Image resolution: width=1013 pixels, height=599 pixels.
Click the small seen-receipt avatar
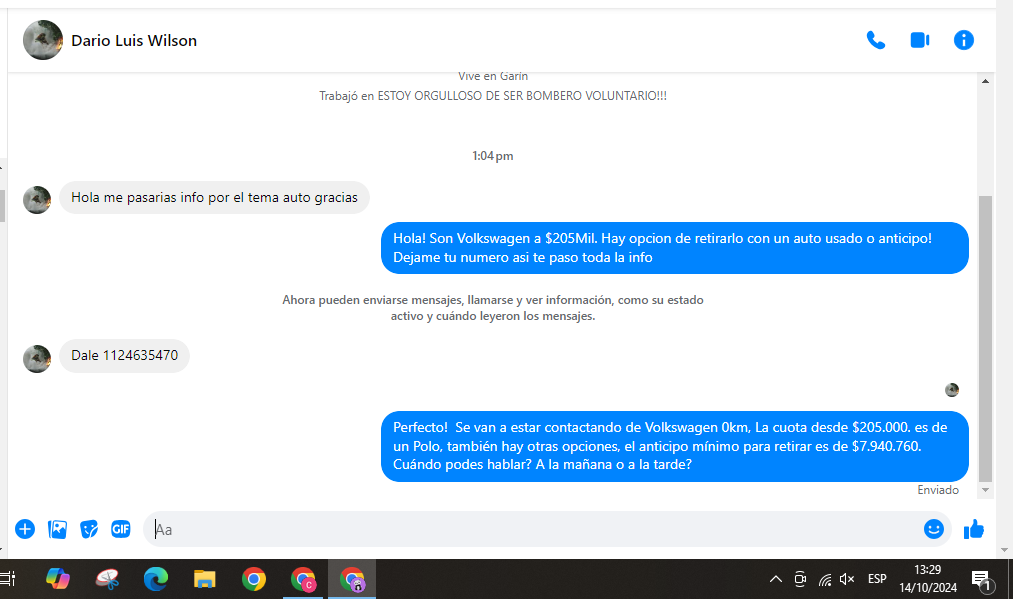pyautogui.click(x=952, y=390)
